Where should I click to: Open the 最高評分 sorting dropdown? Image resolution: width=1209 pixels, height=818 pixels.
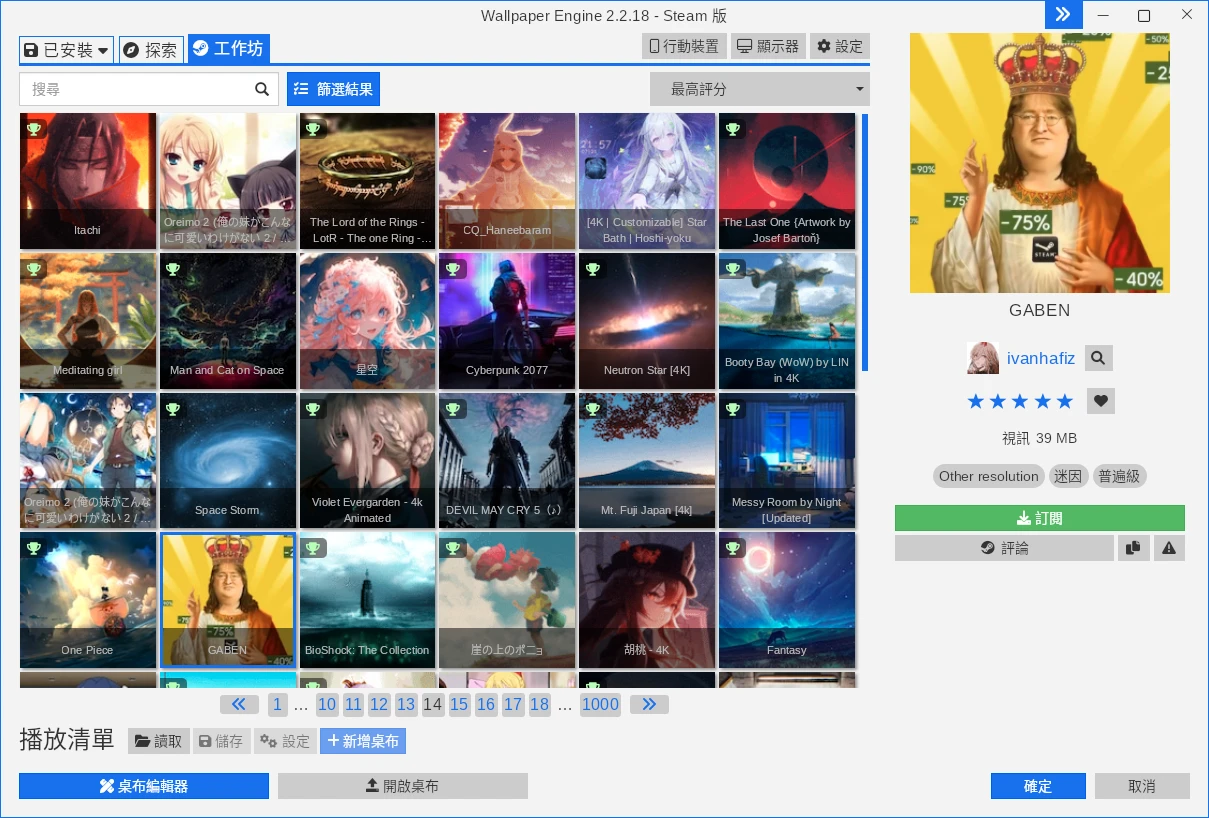759,89
